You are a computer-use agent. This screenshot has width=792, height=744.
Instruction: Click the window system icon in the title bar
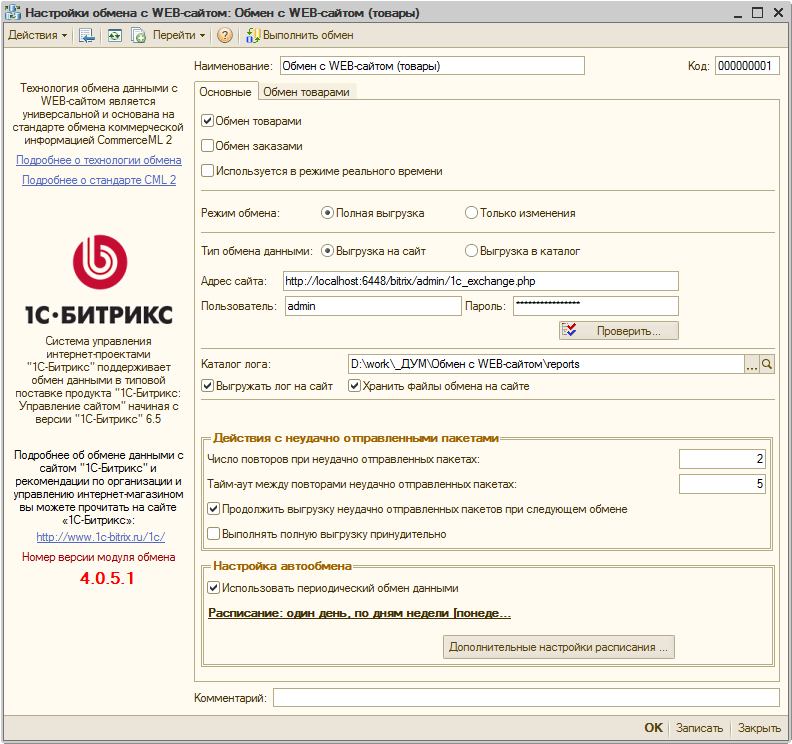(x=13, y=12)
